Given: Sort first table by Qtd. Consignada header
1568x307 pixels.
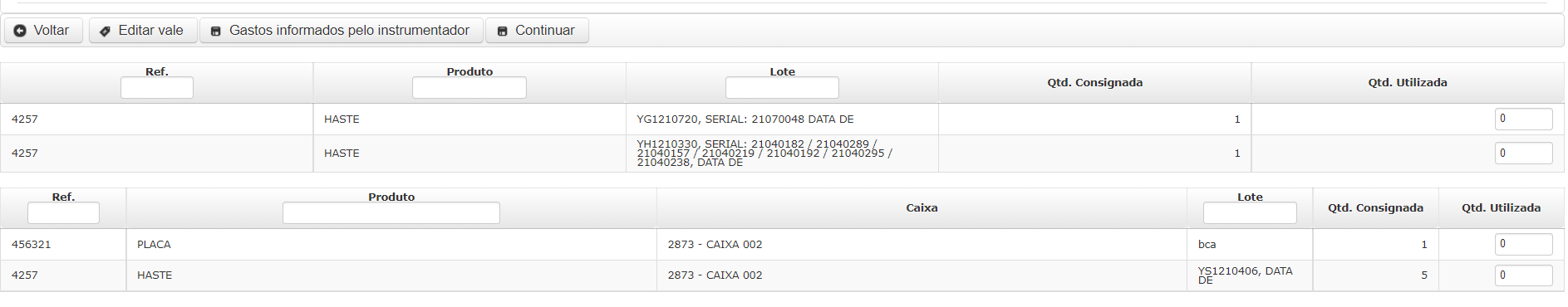Looking at the screenshot, I should coord(1094,83).
